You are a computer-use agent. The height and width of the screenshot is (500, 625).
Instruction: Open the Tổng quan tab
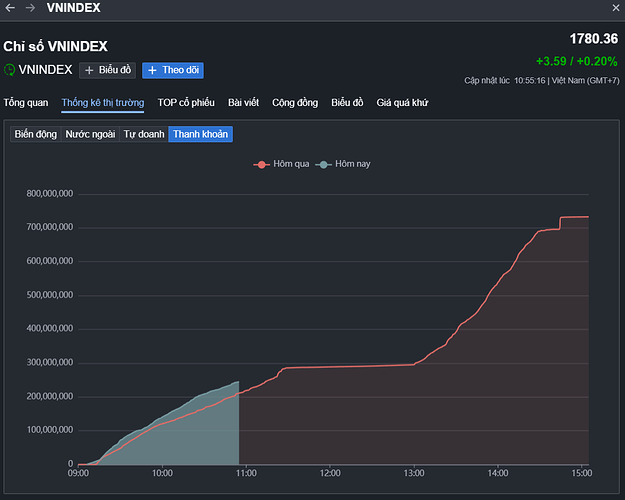(x=26, y=102)
